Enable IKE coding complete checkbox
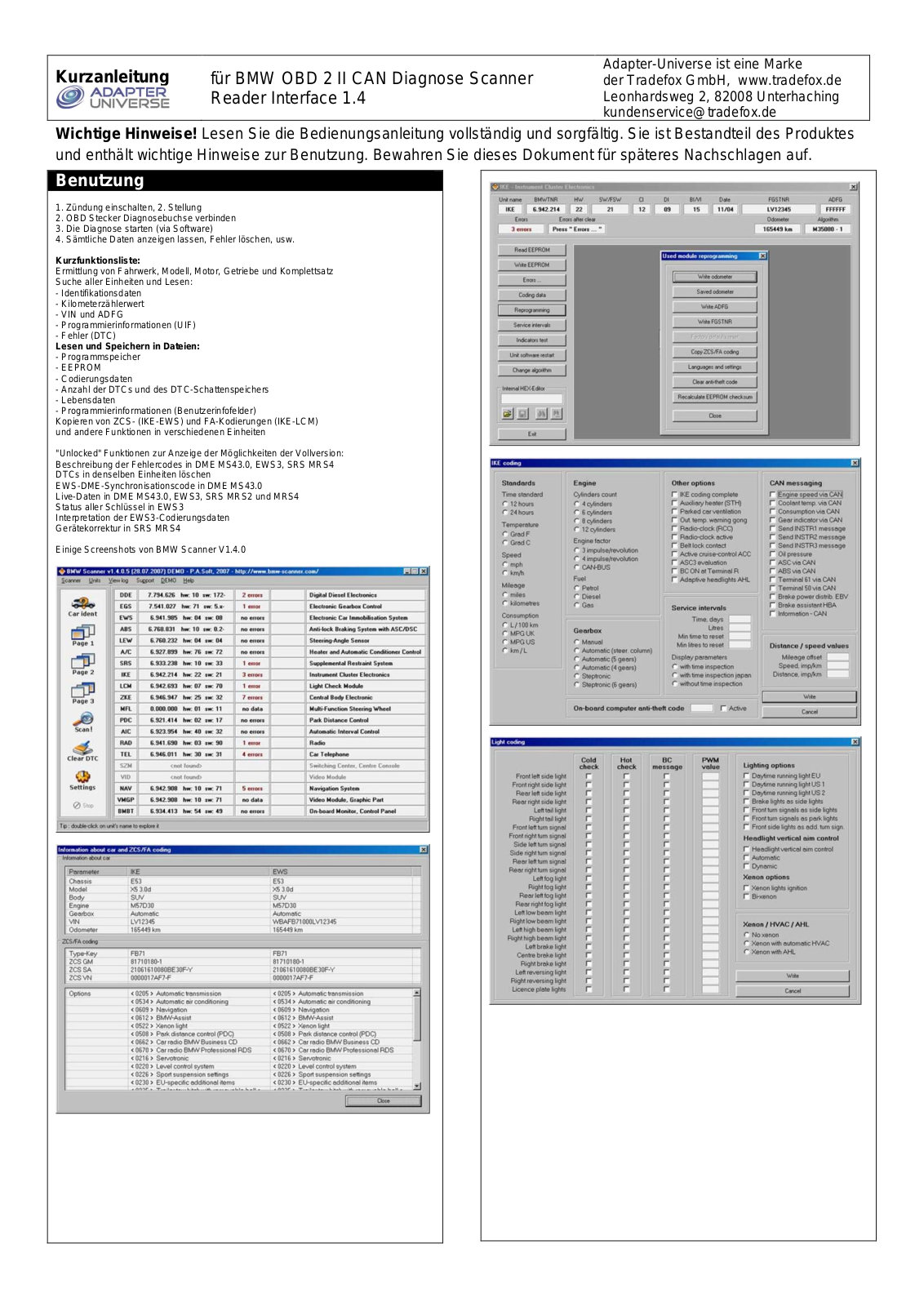The height and width of the screenshot is (1307, 924). [x=705, y=495]
